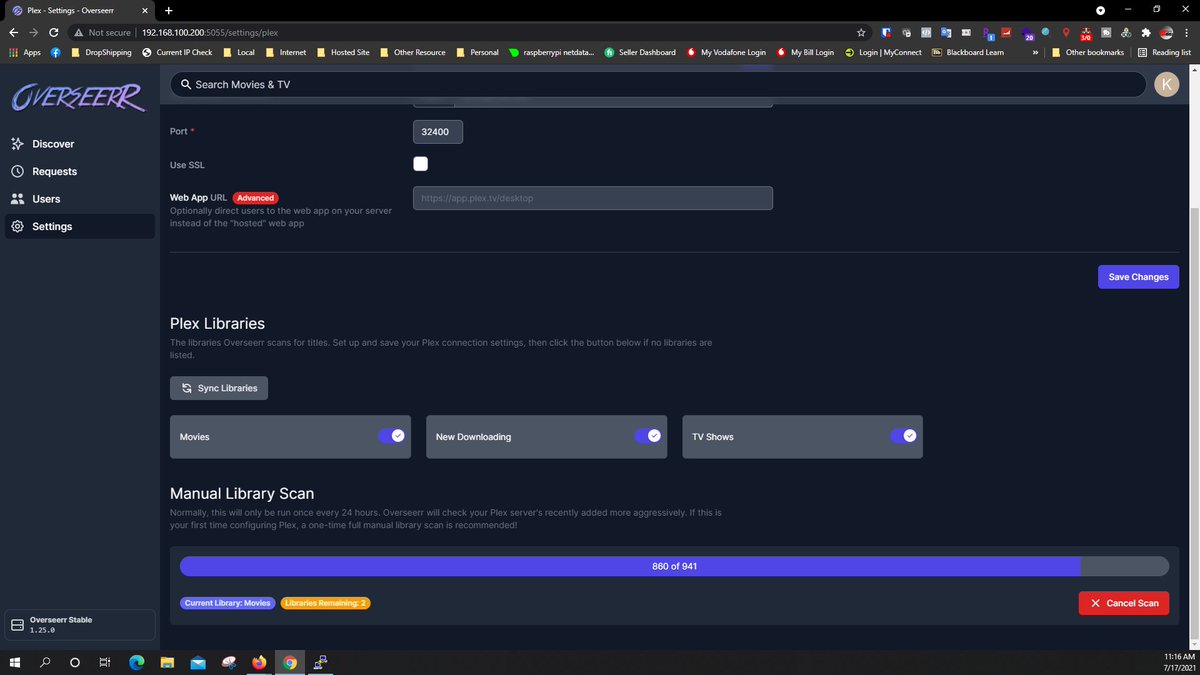Open Task View on taskbar

click(x=104, y=662)
